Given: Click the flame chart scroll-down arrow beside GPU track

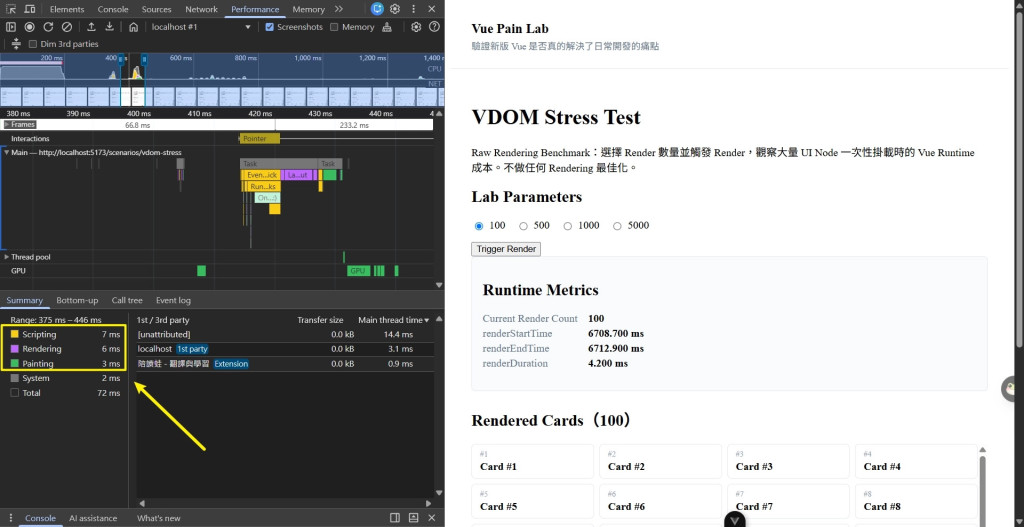Looking at the screenshot, I should point(439,285).
